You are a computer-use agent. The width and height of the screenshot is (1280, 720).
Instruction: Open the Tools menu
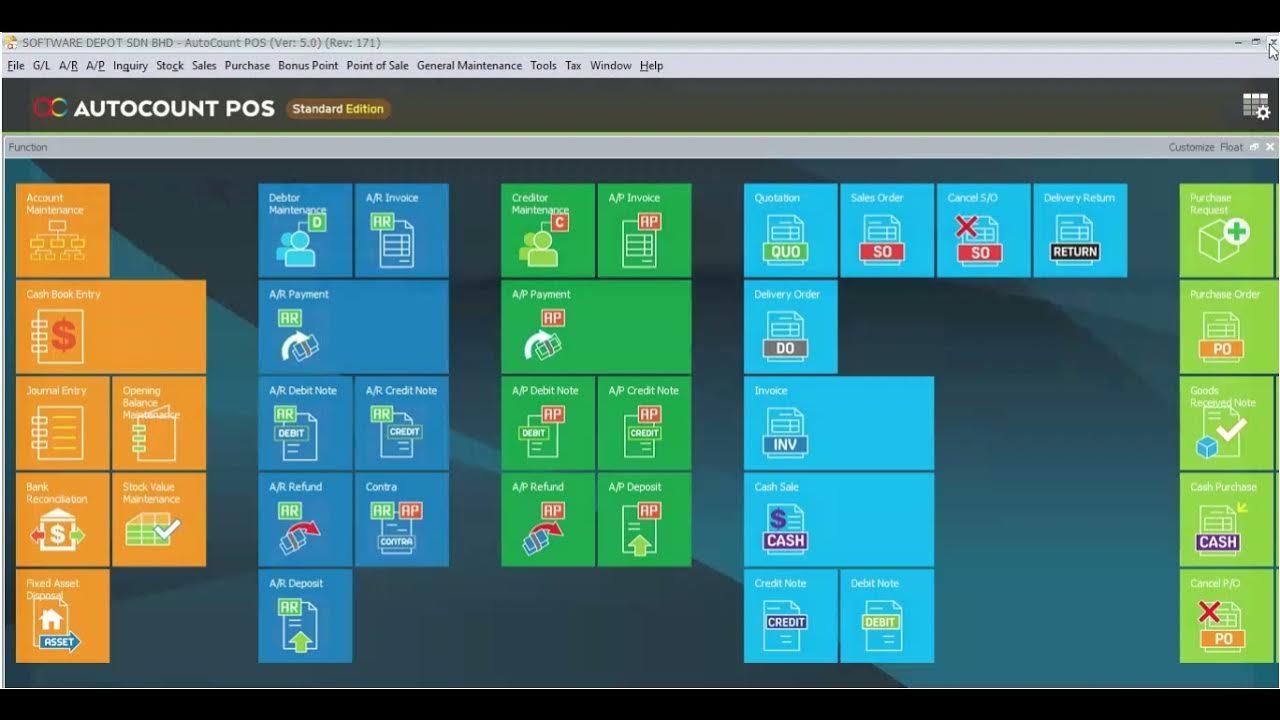[x=543, y=65]
